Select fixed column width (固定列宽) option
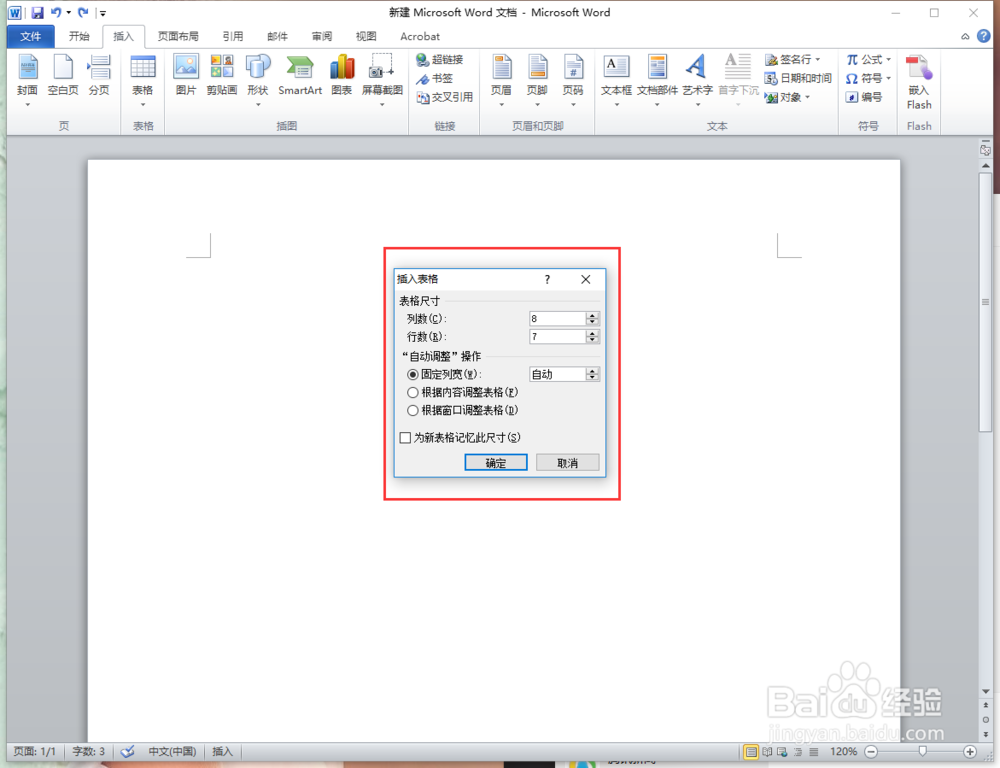The height and width of the screenshot is (768, 1000). pos(444,374)
